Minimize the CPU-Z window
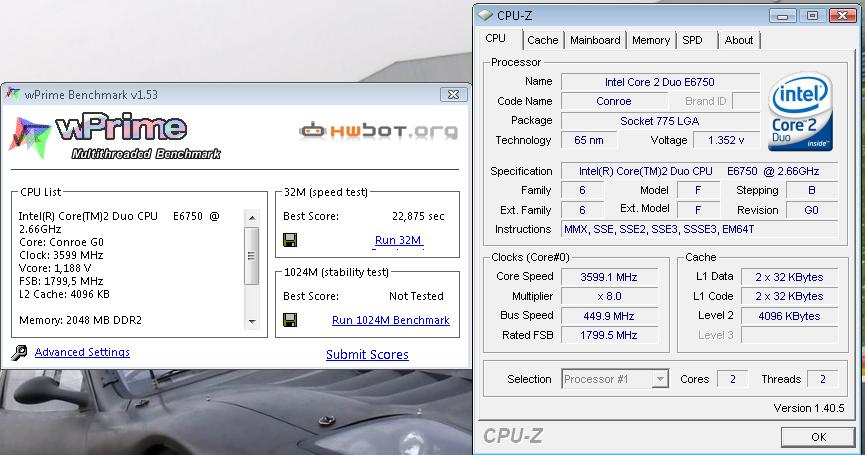 (x=782, y=15)
